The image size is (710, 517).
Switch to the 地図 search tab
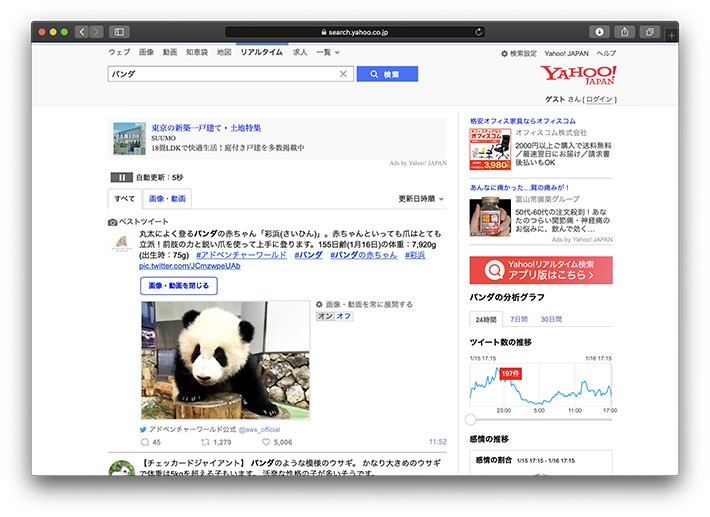coord(224,53)
